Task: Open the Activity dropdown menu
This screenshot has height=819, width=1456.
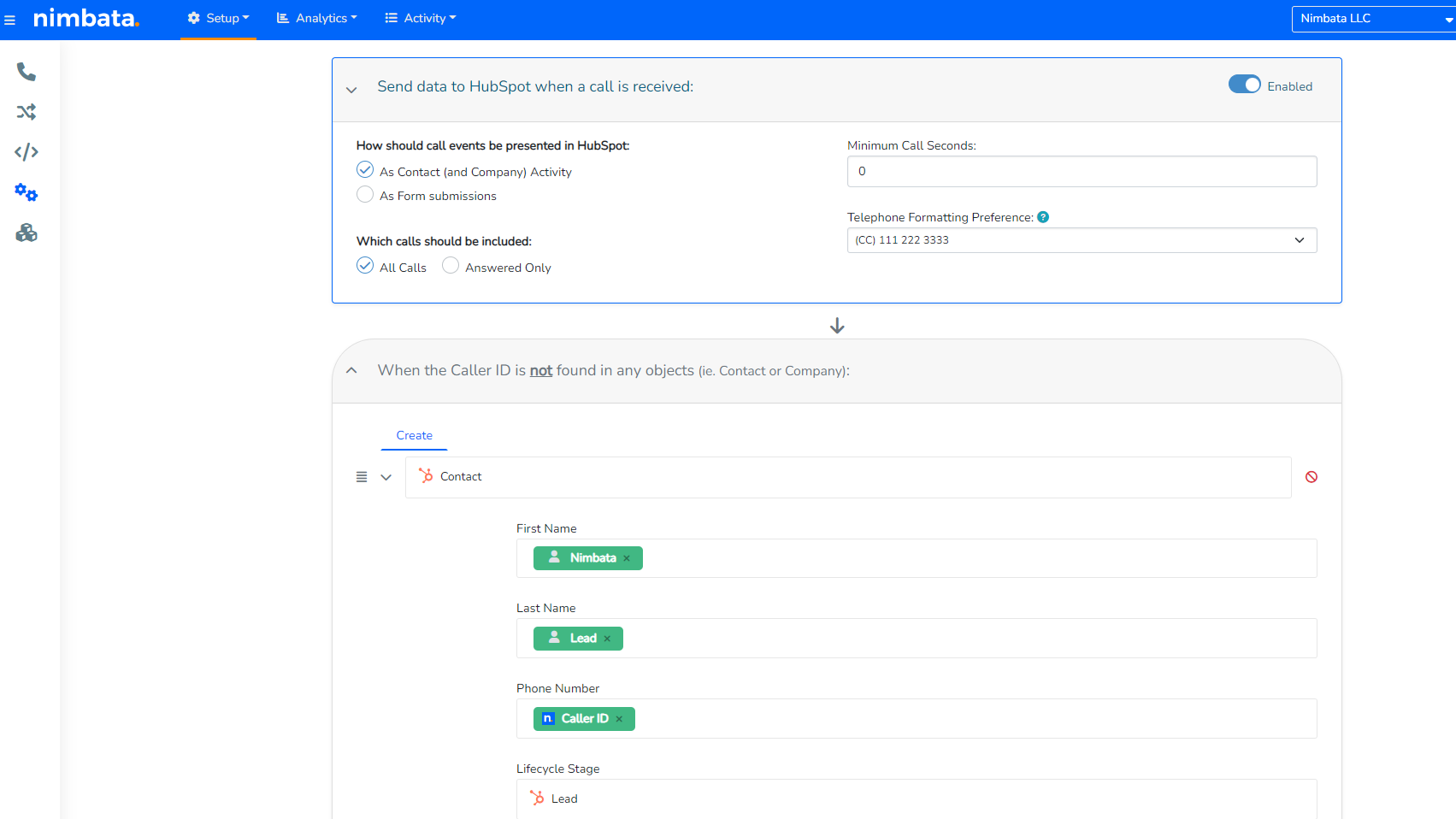Action: click(420, 18)
